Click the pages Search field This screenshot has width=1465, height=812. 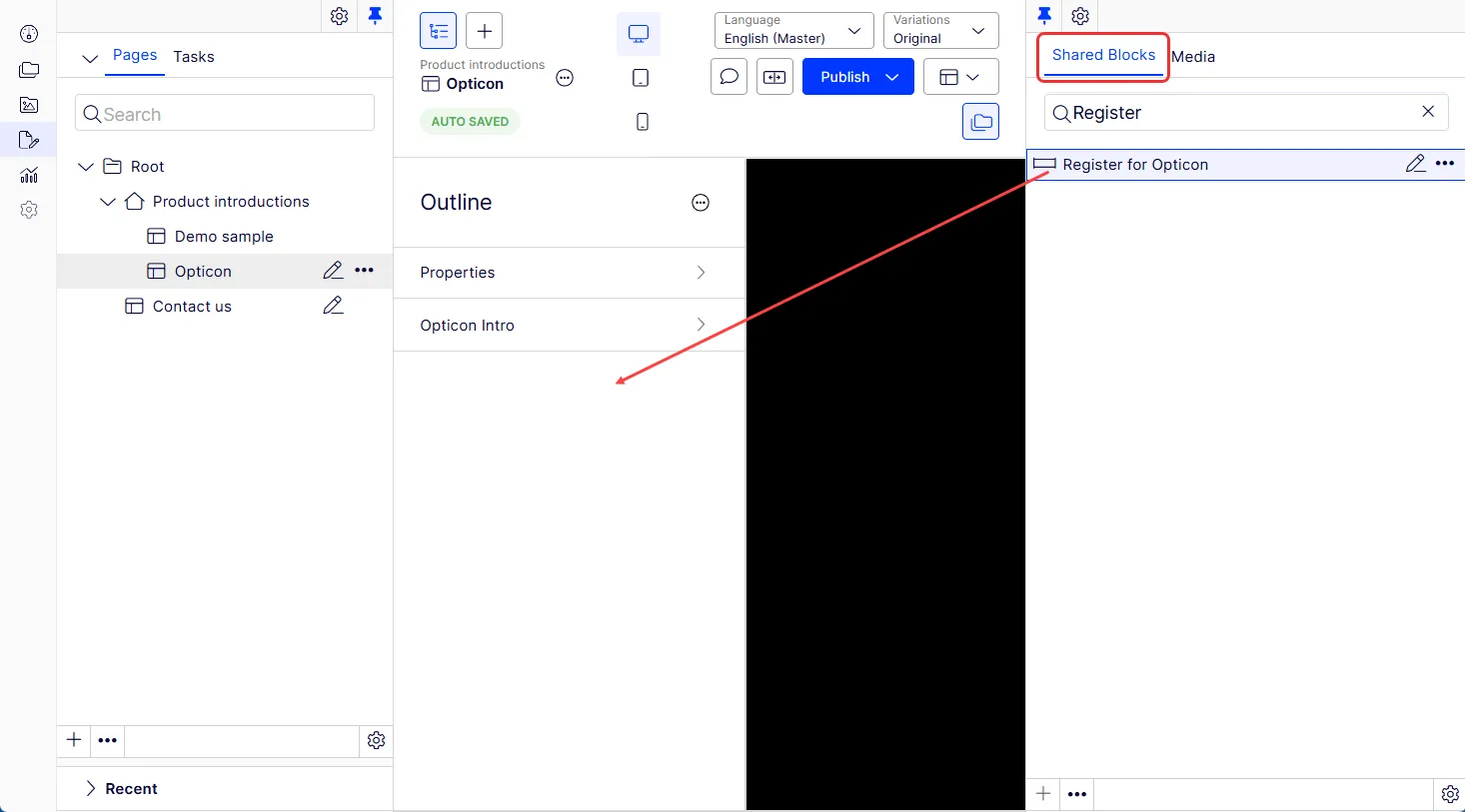point(225,113)
